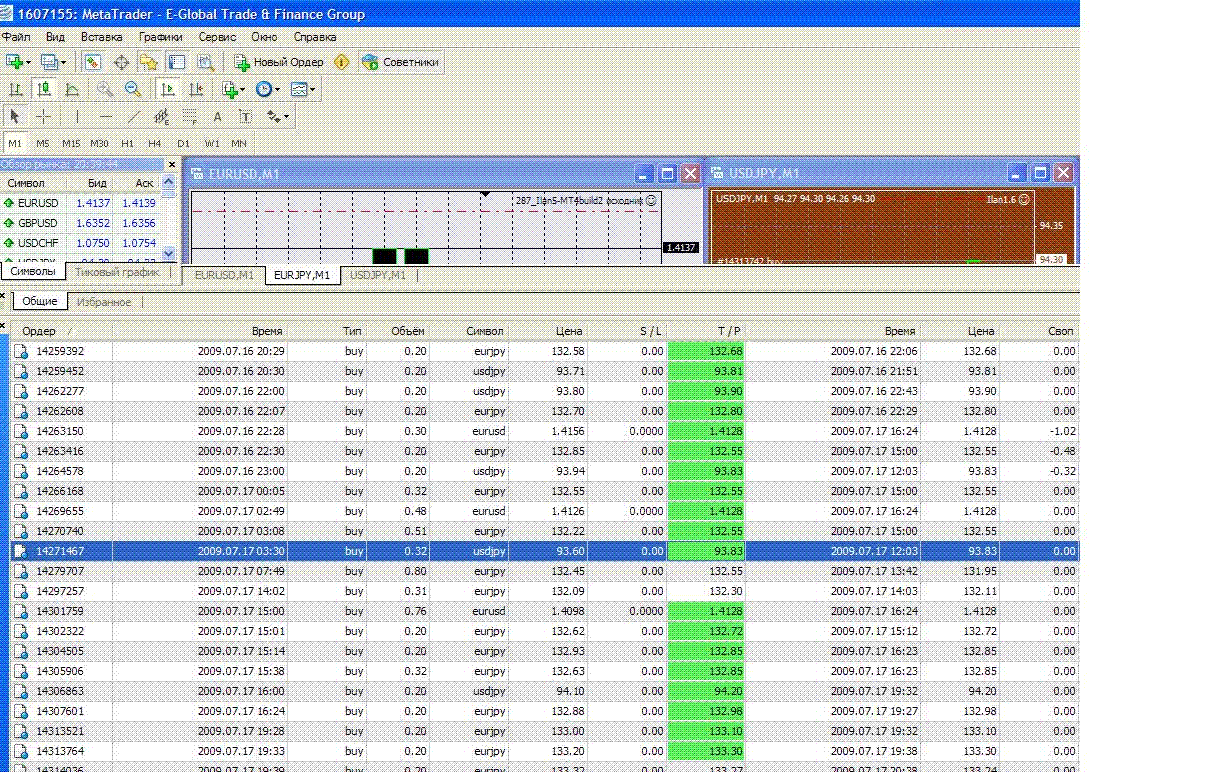Screen dimensions: 1229x772
Task: Zoom out on the chart
Action: [132, 89]
